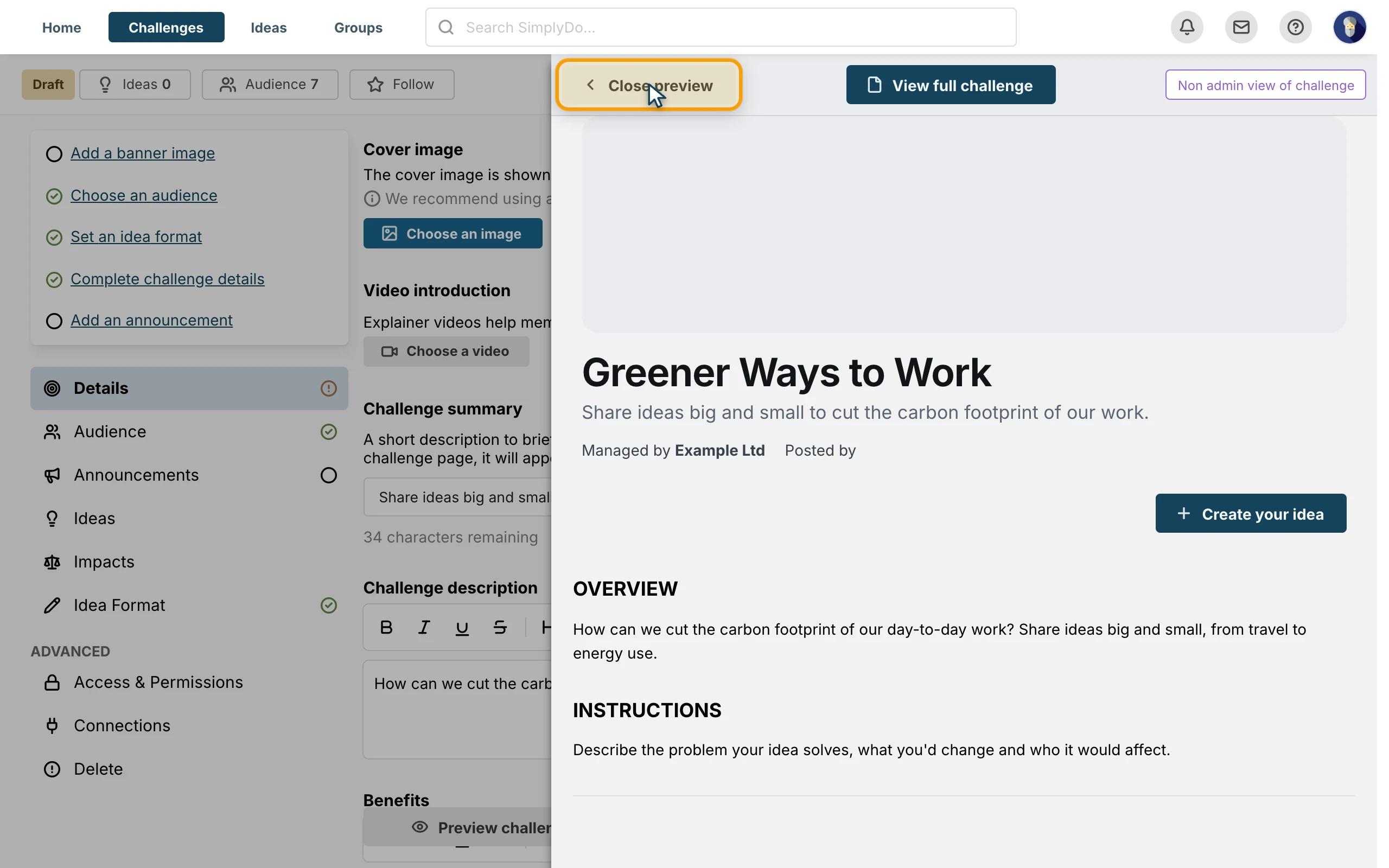This screenshot has width=1389, height=868.
Task: Toggle the Set an idea format check
Action: pos(54,238)
